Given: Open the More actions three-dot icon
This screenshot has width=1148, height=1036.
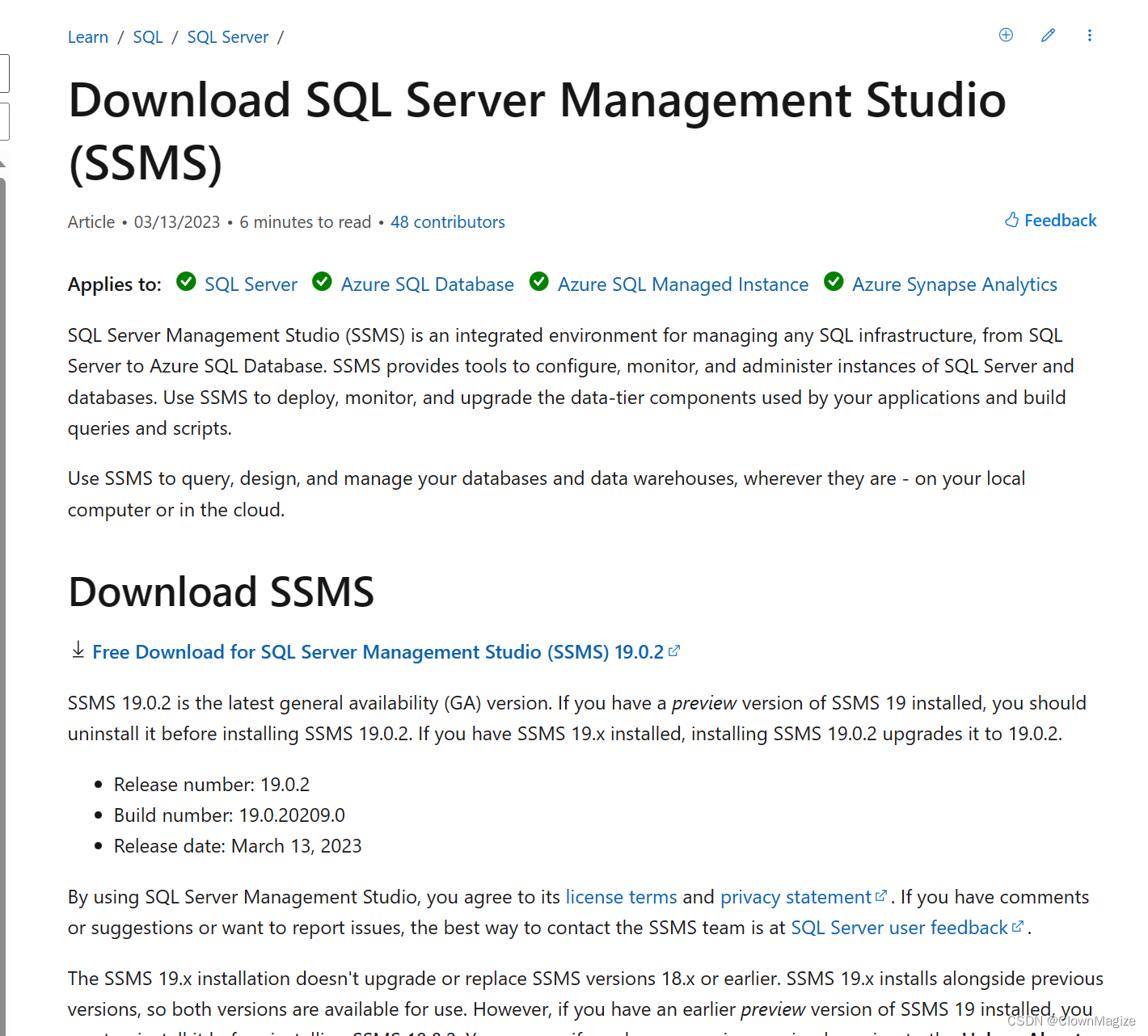Looking at the screenshot, I should pos(1090,35).
